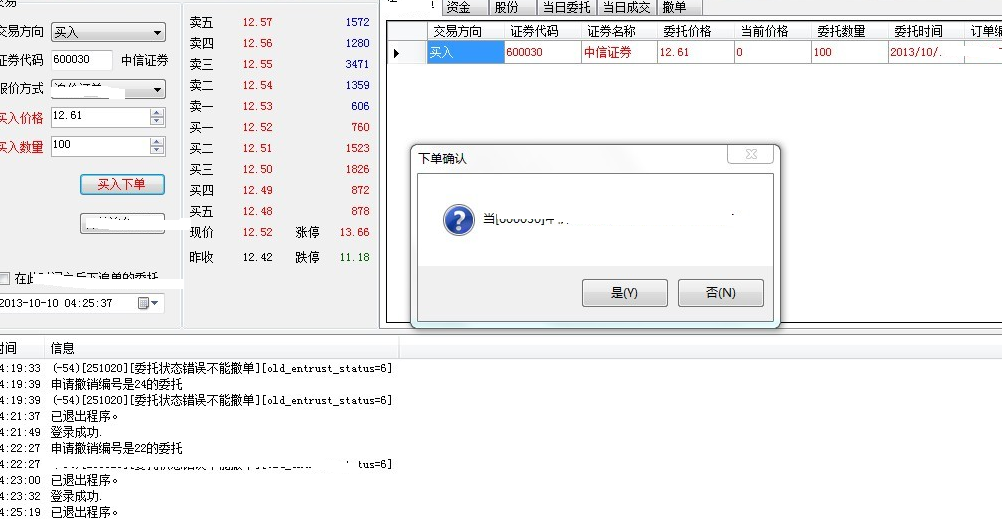This screenshot has width=1002, height=519.
Task: Click the 买一 price 12.52
Action: pos(258,128)
